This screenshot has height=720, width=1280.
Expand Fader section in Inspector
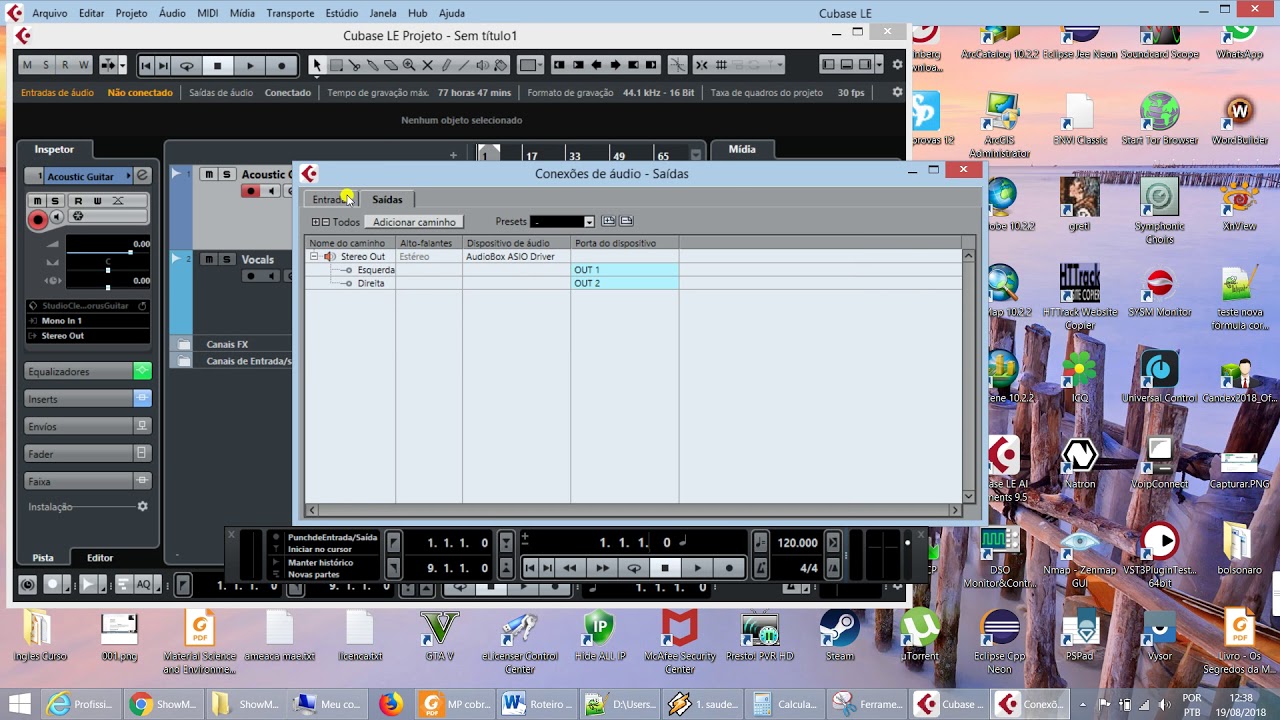coord(80,454)
